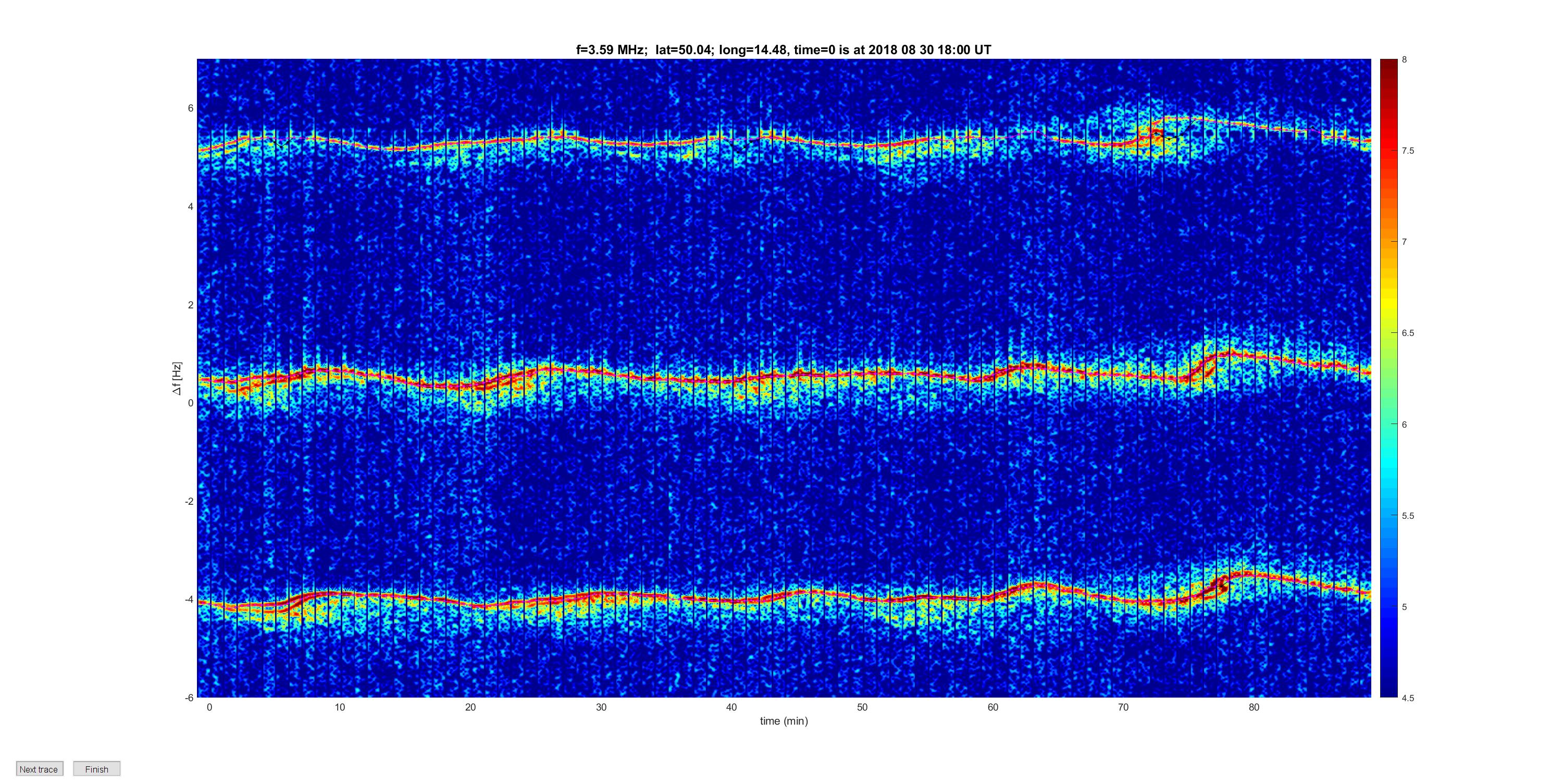
Task: Click the x-axis tick label 80
Action: tap(1254, 707)
